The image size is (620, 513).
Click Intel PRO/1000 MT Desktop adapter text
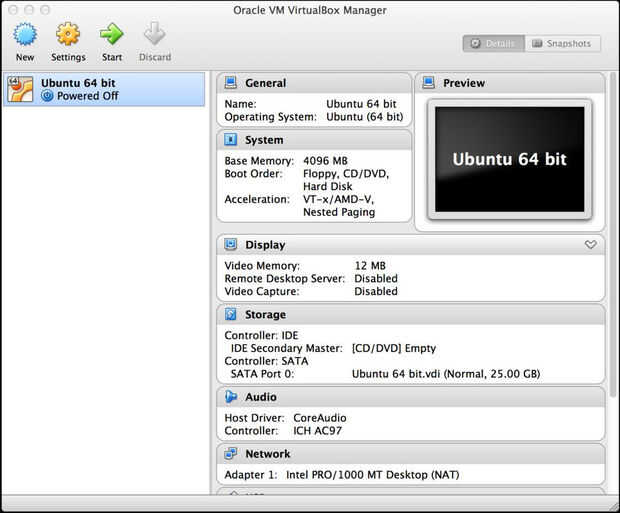[372, 475]
